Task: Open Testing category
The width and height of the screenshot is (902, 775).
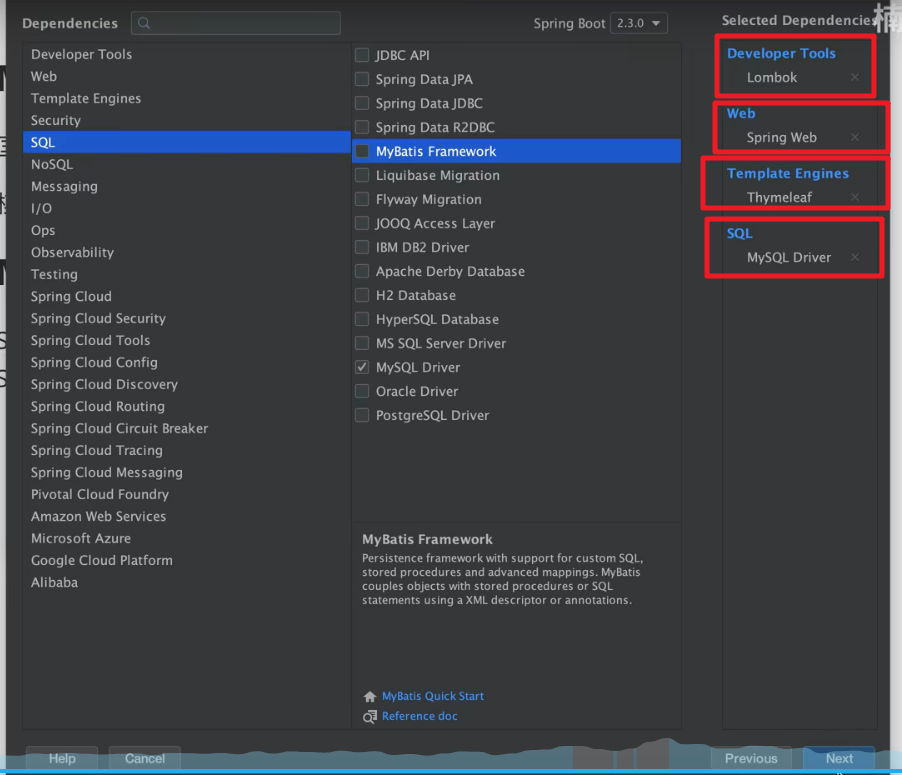Action: (x=186, y=274)
